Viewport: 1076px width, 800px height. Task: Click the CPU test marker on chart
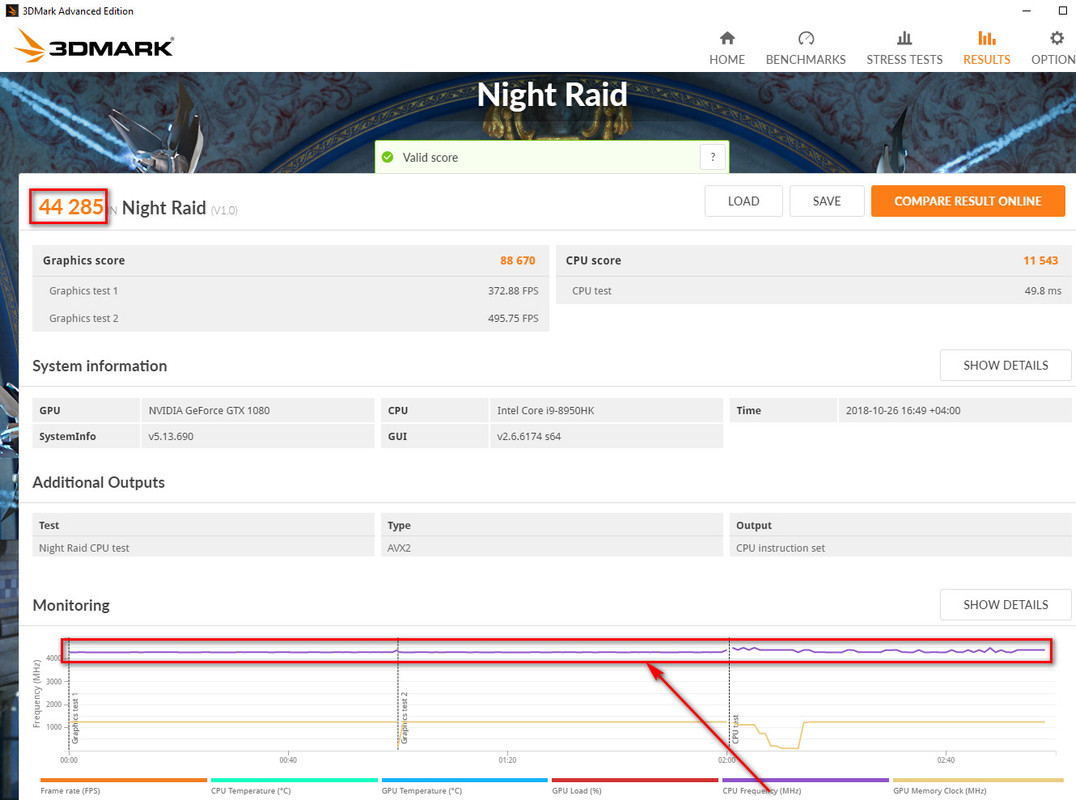coord(735,729)
